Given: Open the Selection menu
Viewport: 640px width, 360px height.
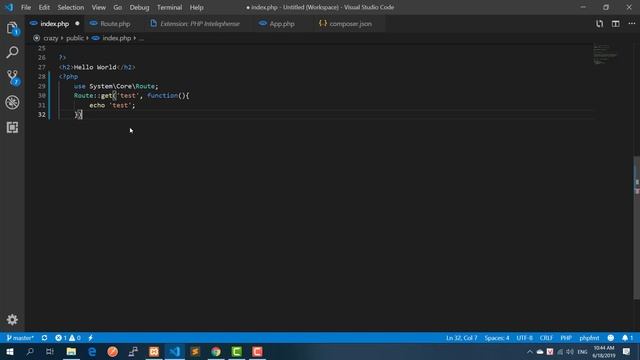Looking at the screenshot, I should (71, 7).
